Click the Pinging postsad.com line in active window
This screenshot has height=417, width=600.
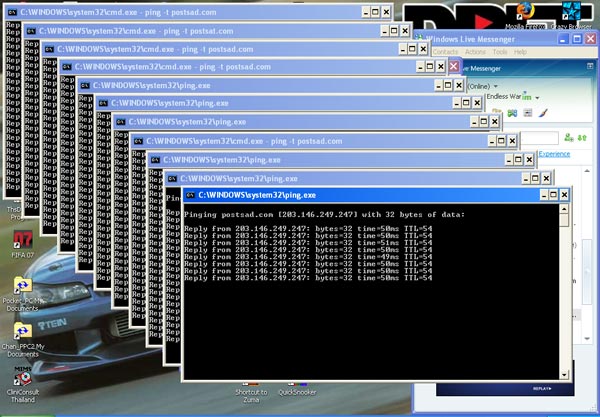[x=324, y=215]
